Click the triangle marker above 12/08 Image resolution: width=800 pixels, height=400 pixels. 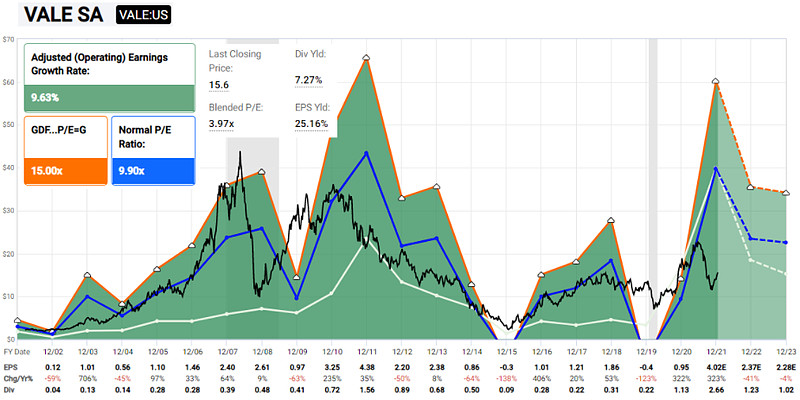(x=262, y=171)
